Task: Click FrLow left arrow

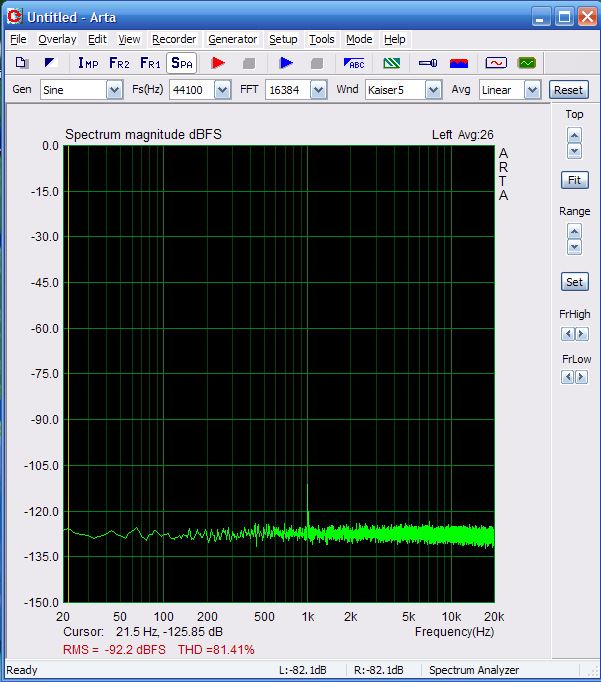Action: [x=568, y=377]
